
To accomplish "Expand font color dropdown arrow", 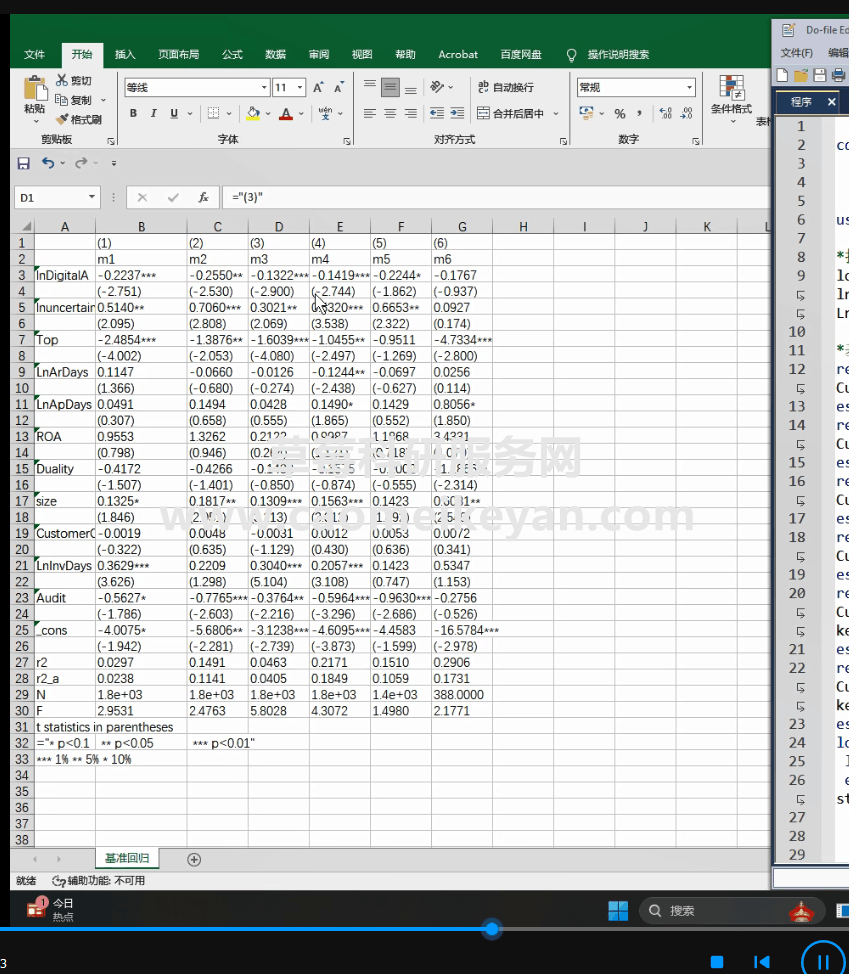I will tap(301, 114).
